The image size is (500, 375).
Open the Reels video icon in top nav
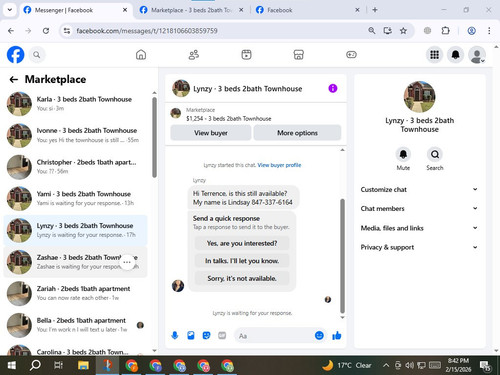[x=246, y=55]
